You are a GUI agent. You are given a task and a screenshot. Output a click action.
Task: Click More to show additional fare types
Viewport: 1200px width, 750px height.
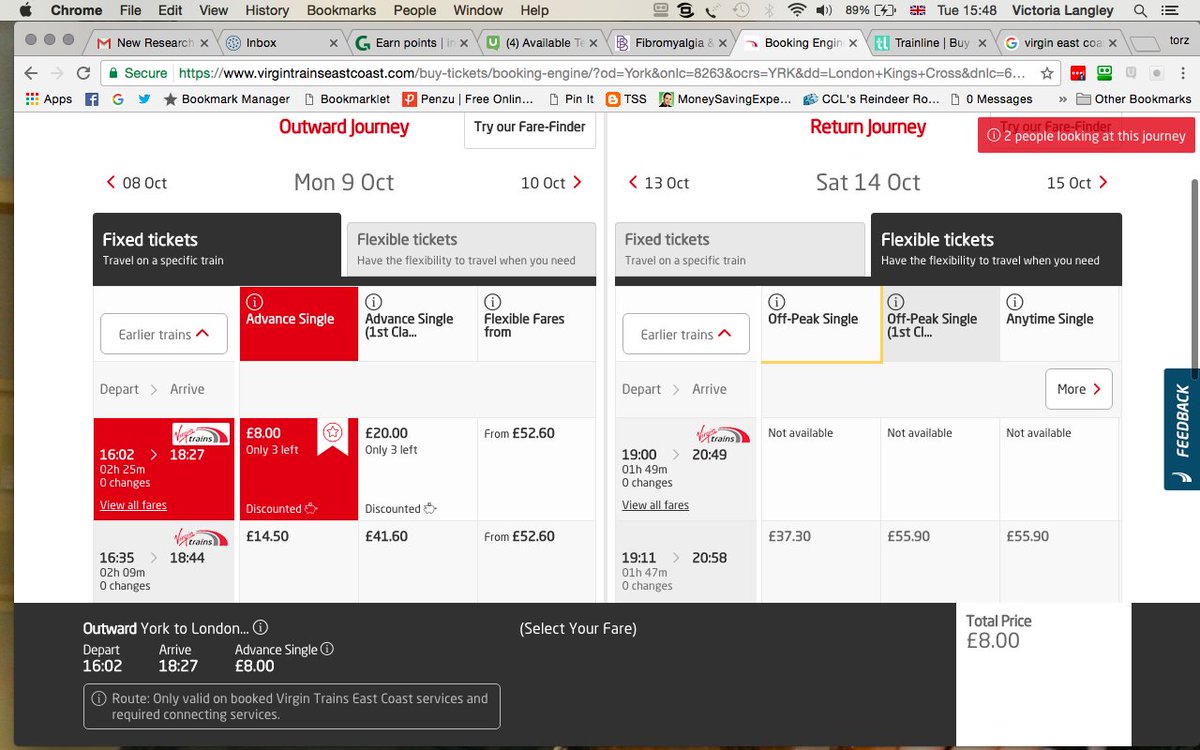[x=1079, y=389]
